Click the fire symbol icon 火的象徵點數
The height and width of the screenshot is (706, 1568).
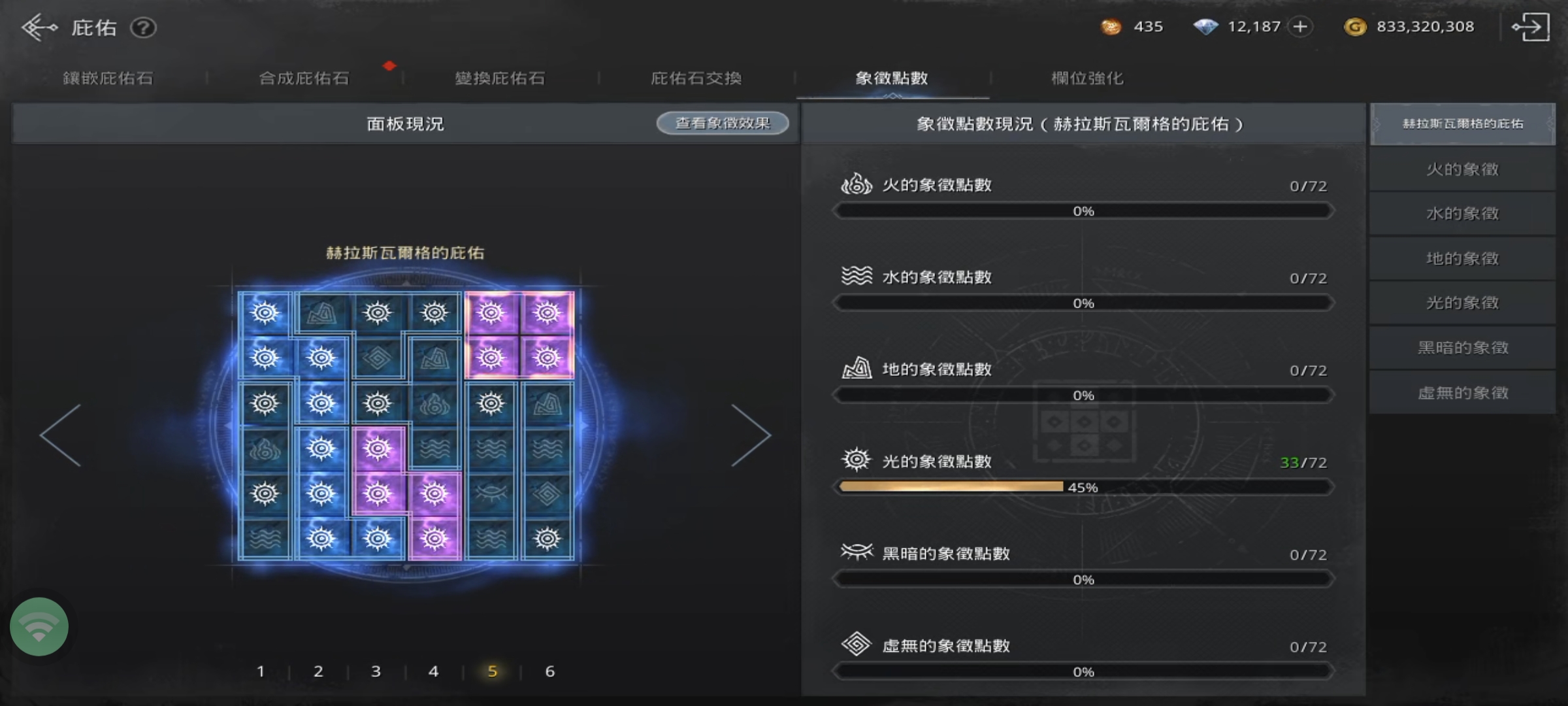pos(857,184)
